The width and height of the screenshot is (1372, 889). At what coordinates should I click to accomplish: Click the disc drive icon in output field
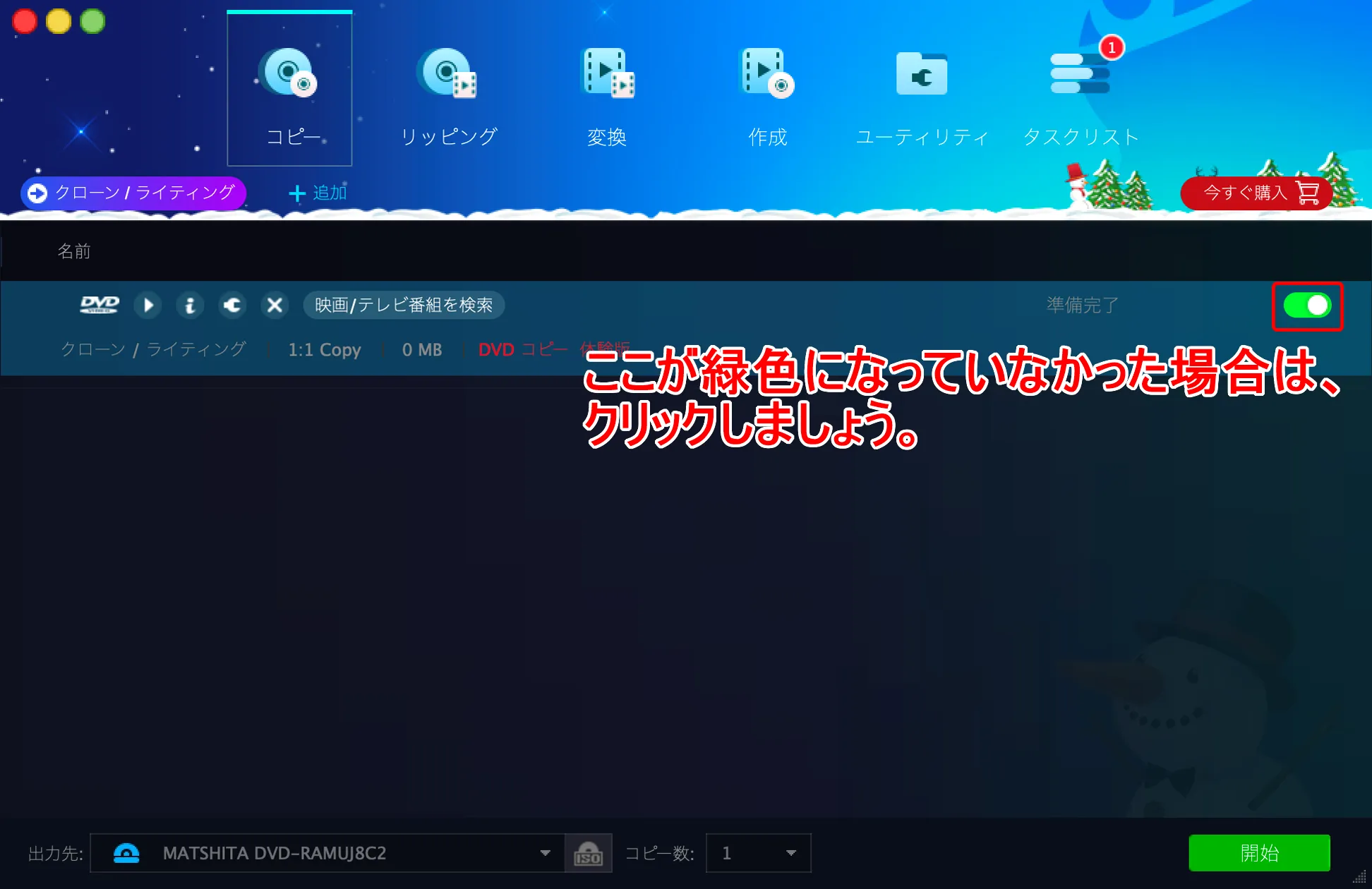[126, 853]
